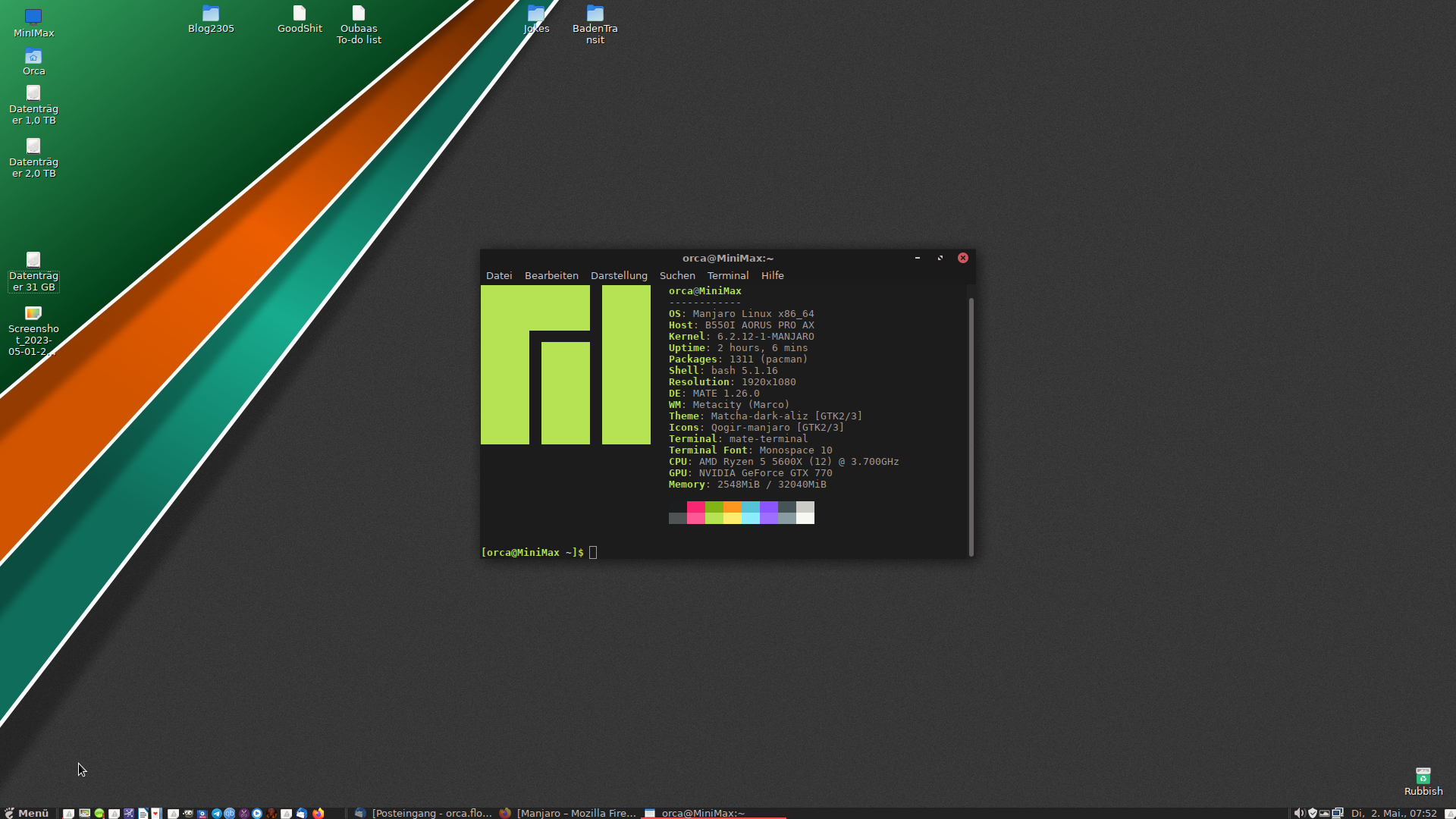Select the orca@MiniMax taskbar entry
1456x819 pixels.
pyautogui.click(x=713, y=813)
